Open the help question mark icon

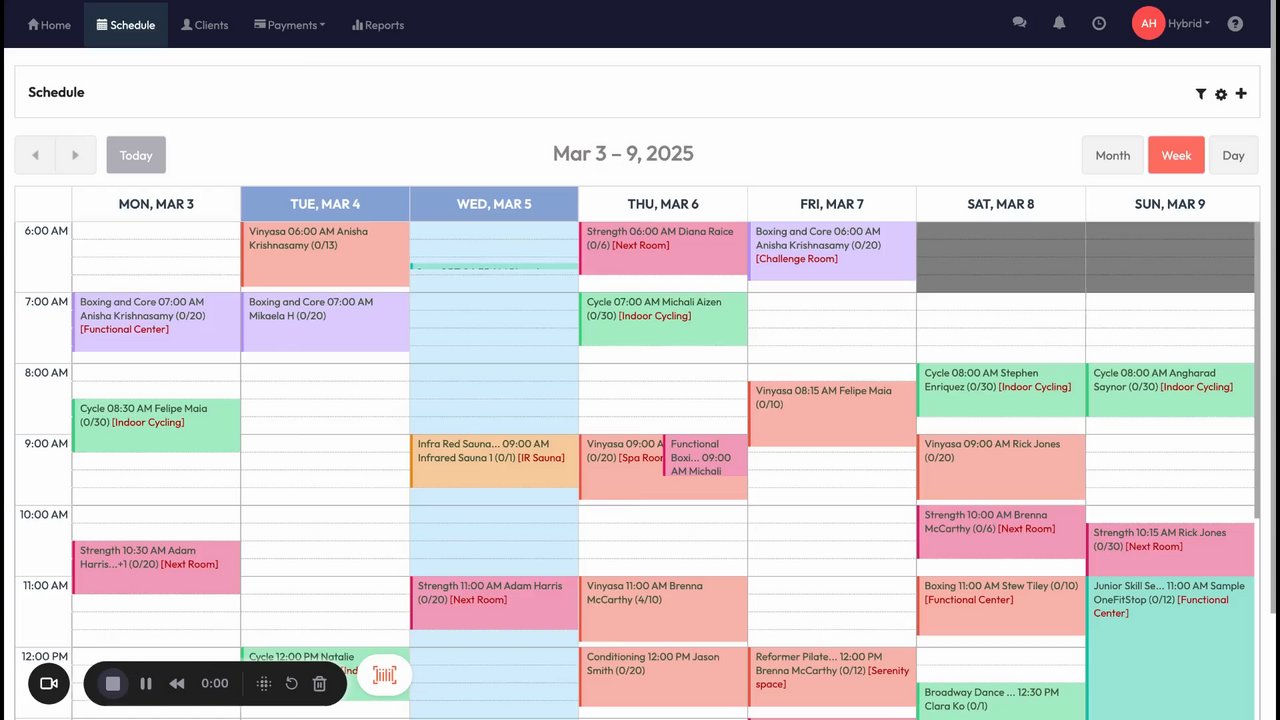1235,23
